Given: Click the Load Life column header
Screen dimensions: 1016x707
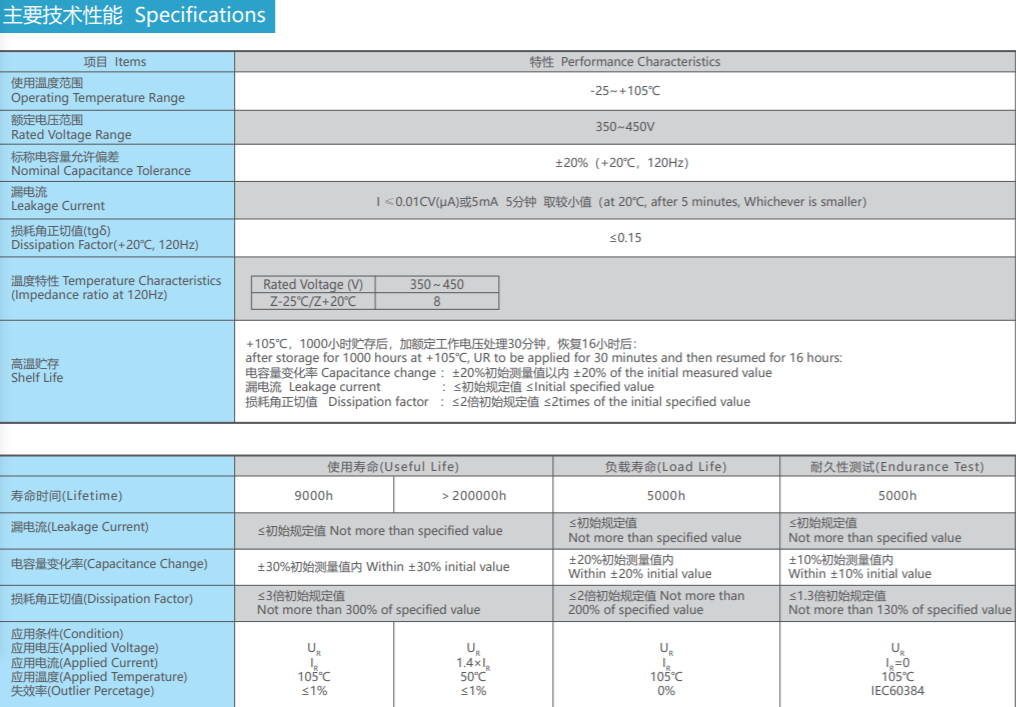Looking at the screenshot, I should 665,466.
